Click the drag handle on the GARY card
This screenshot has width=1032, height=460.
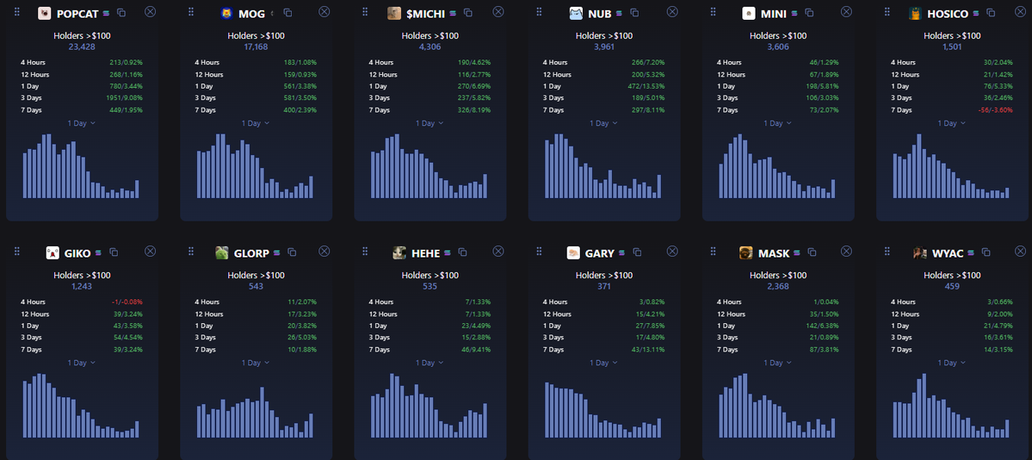pyautogui.click(x=538, y=252)
